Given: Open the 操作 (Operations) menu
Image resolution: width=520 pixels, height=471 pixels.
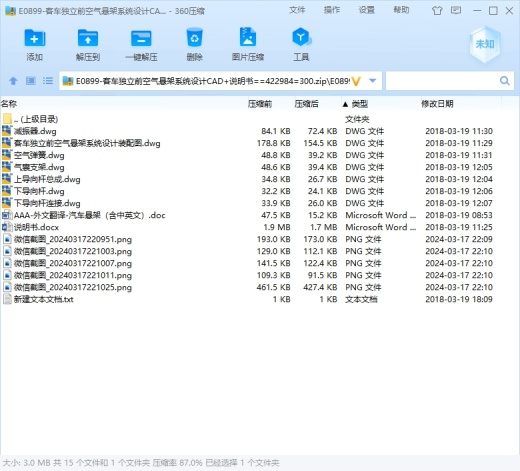Looking at the screenshot, I should [x=332, y=10].
